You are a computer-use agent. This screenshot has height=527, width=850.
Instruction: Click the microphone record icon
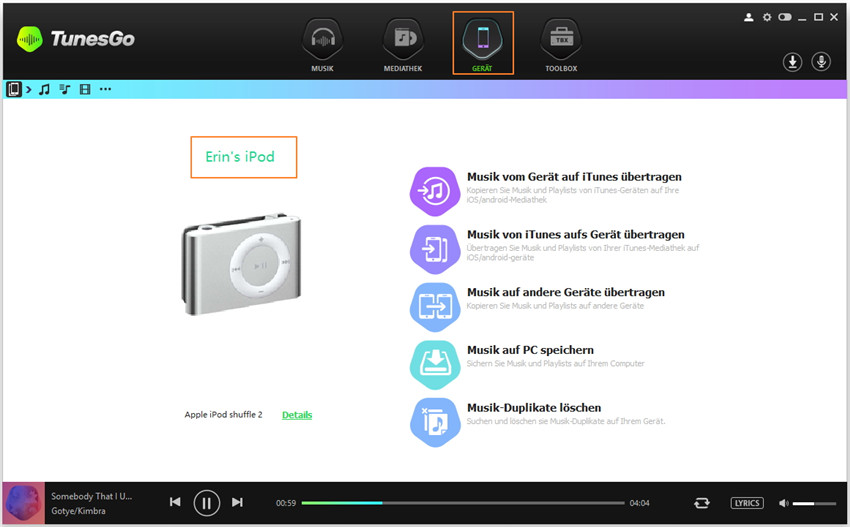[821, 62]
